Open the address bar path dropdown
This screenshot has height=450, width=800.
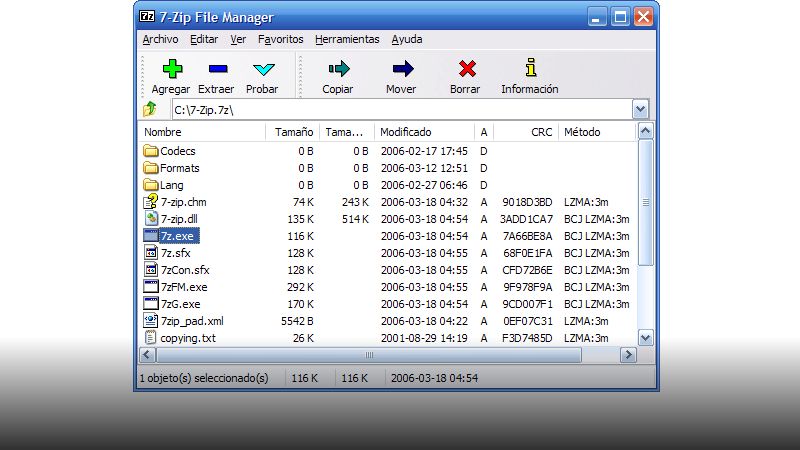[x=640, y=109]
